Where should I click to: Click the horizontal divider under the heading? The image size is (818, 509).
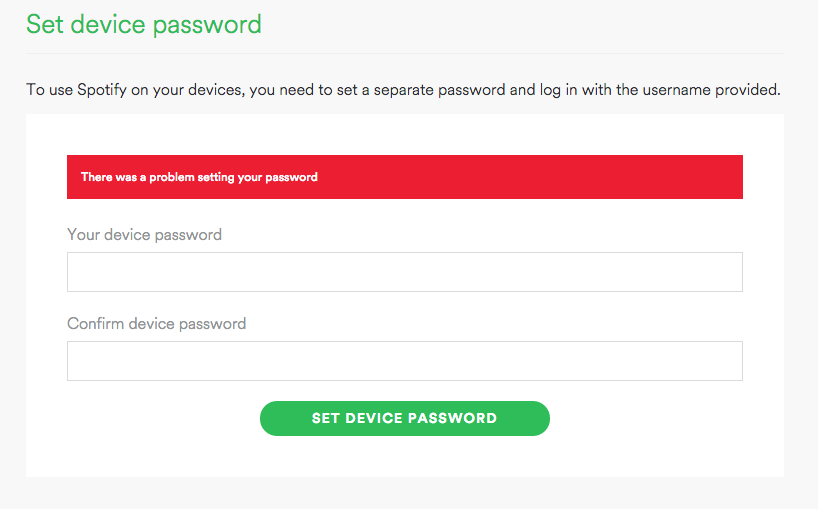tap(404, 53)
